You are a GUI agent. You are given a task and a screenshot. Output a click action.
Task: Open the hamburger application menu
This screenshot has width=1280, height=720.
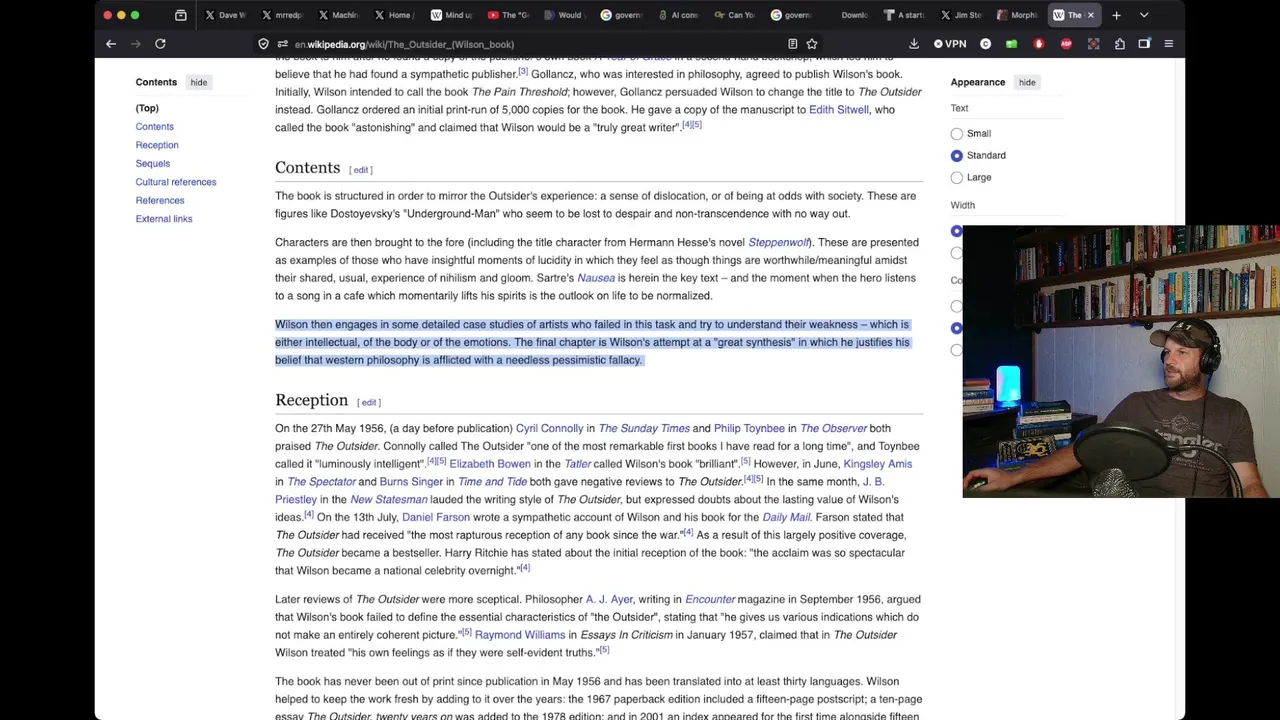1168,44
